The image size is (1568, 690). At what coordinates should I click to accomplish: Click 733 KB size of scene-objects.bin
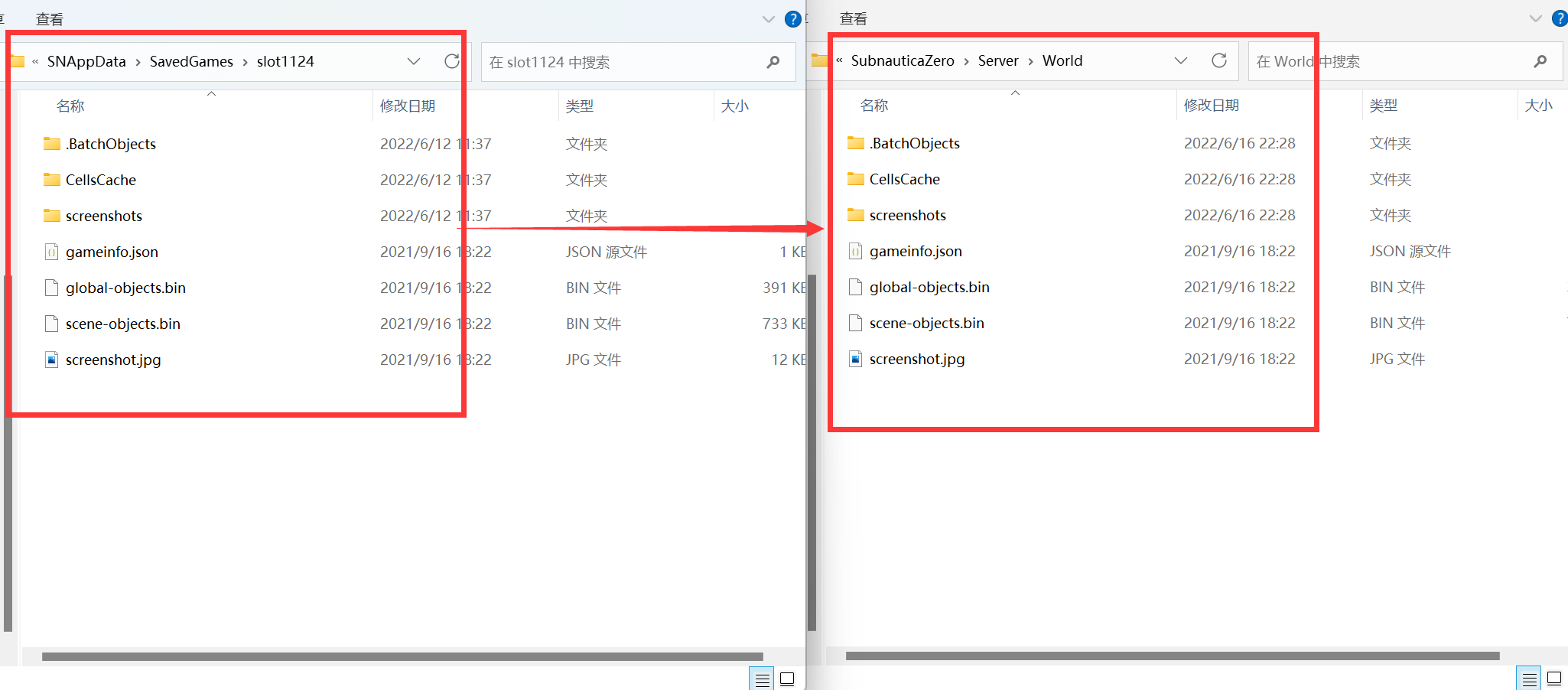[x=784, y=324]
